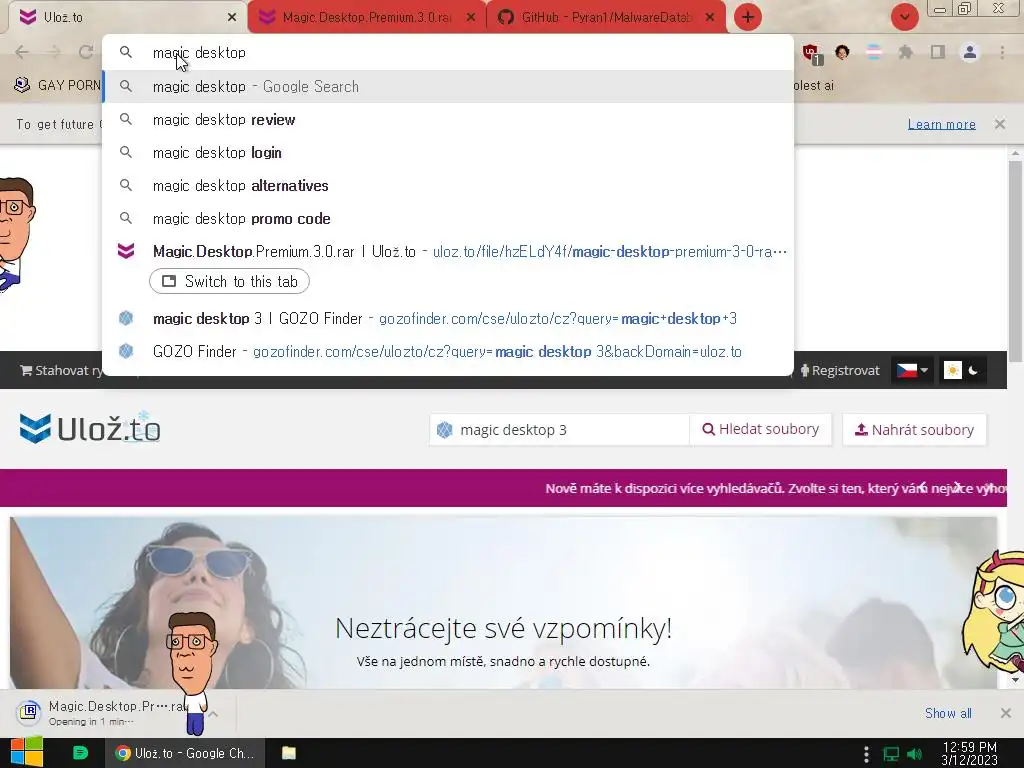Close the GitHub tab
This screenshot has height=768, width=1024.
(x=710, y=17)
